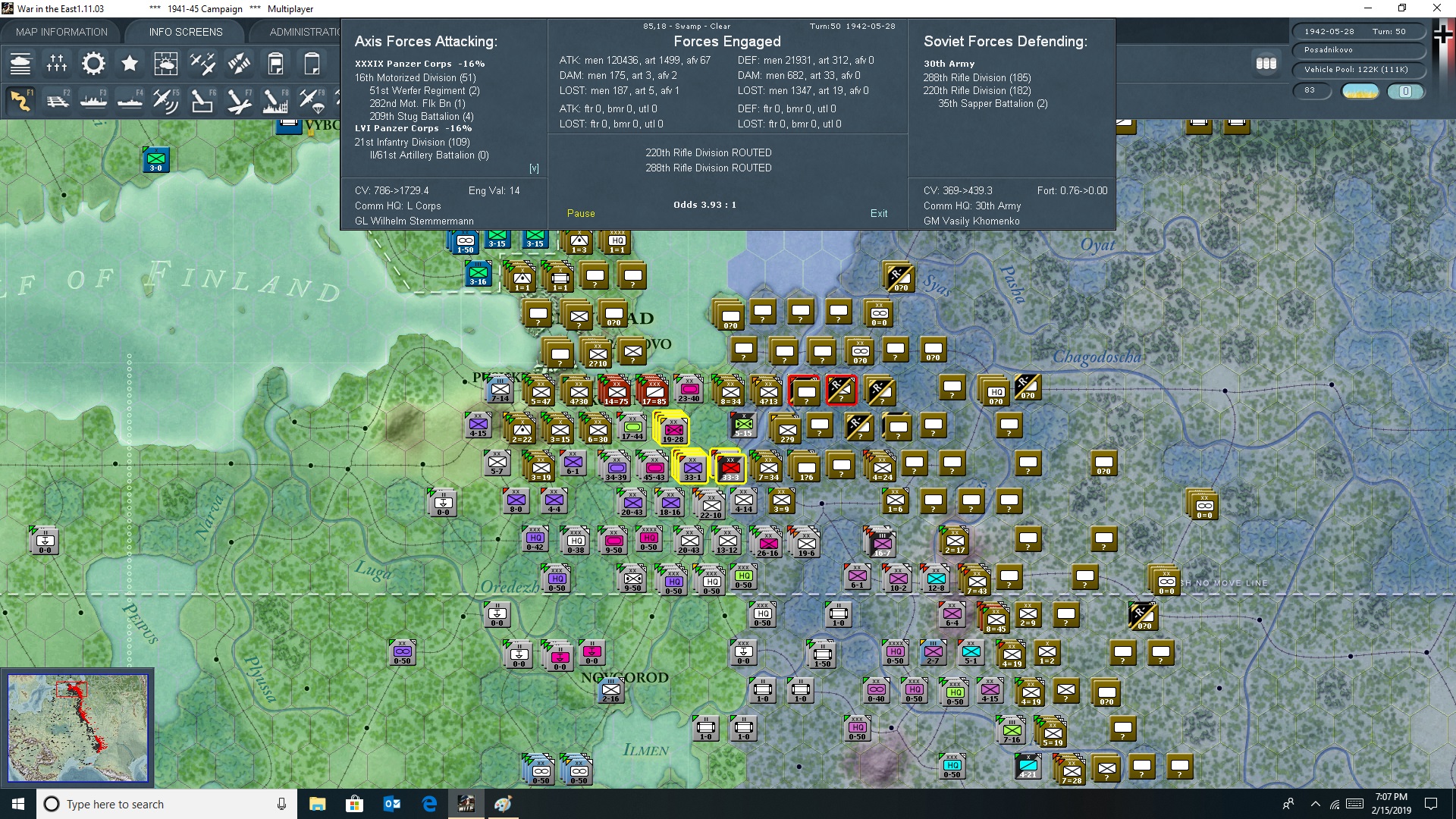Expand the [v] attacker details toggle
This screenshot has height=819, width=1456.
pos(534,168)
